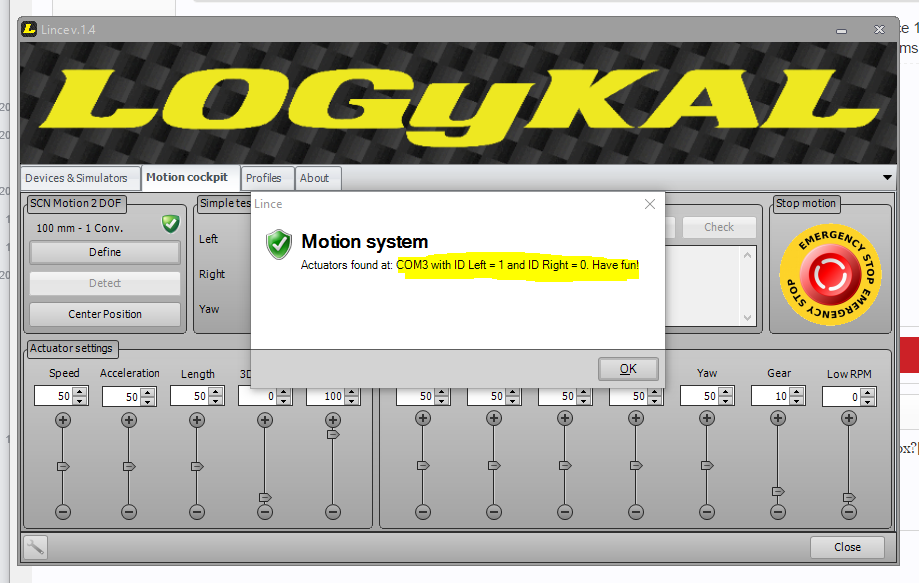
Task: Increase Acceleration using its up spinner arrow
Action: point(148,392)
